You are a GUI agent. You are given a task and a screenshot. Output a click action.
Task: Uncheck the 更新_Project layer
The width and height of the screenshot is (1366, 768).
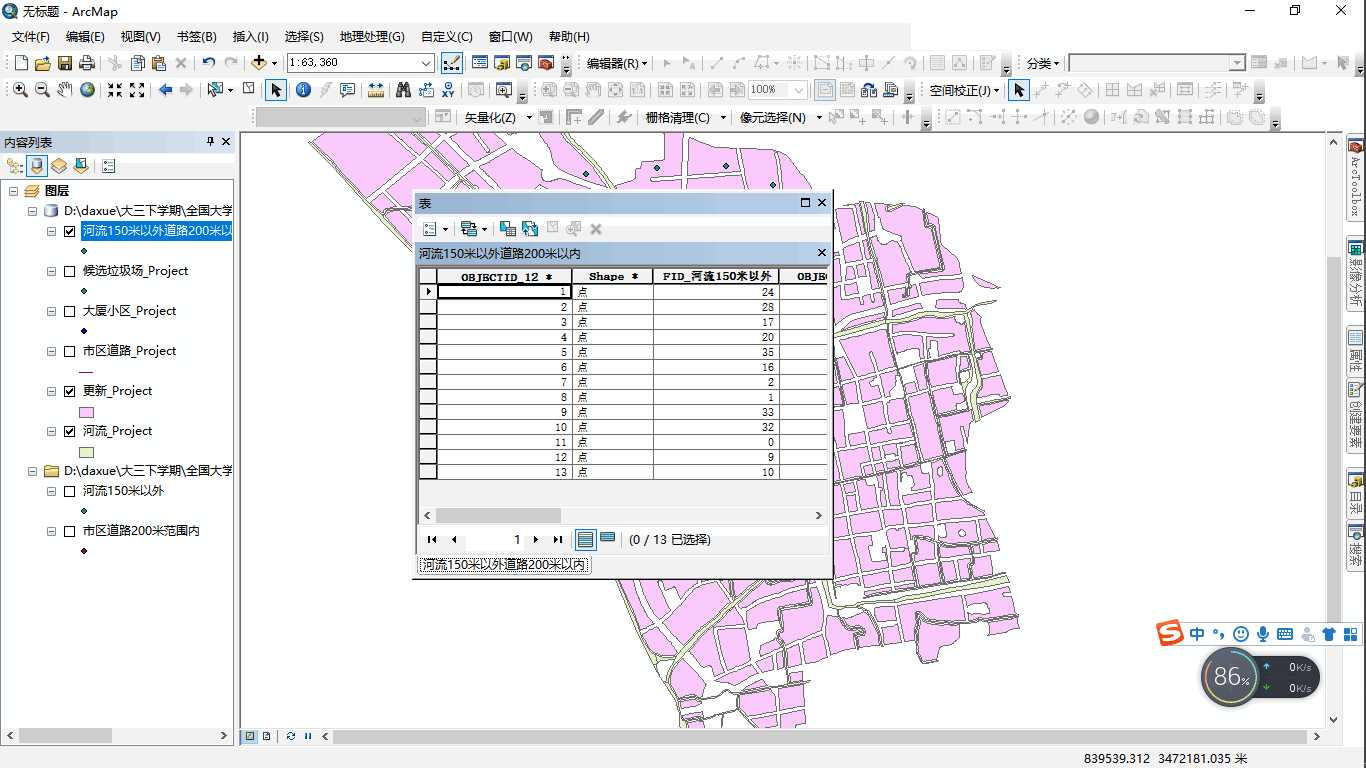tap(69, 391)
